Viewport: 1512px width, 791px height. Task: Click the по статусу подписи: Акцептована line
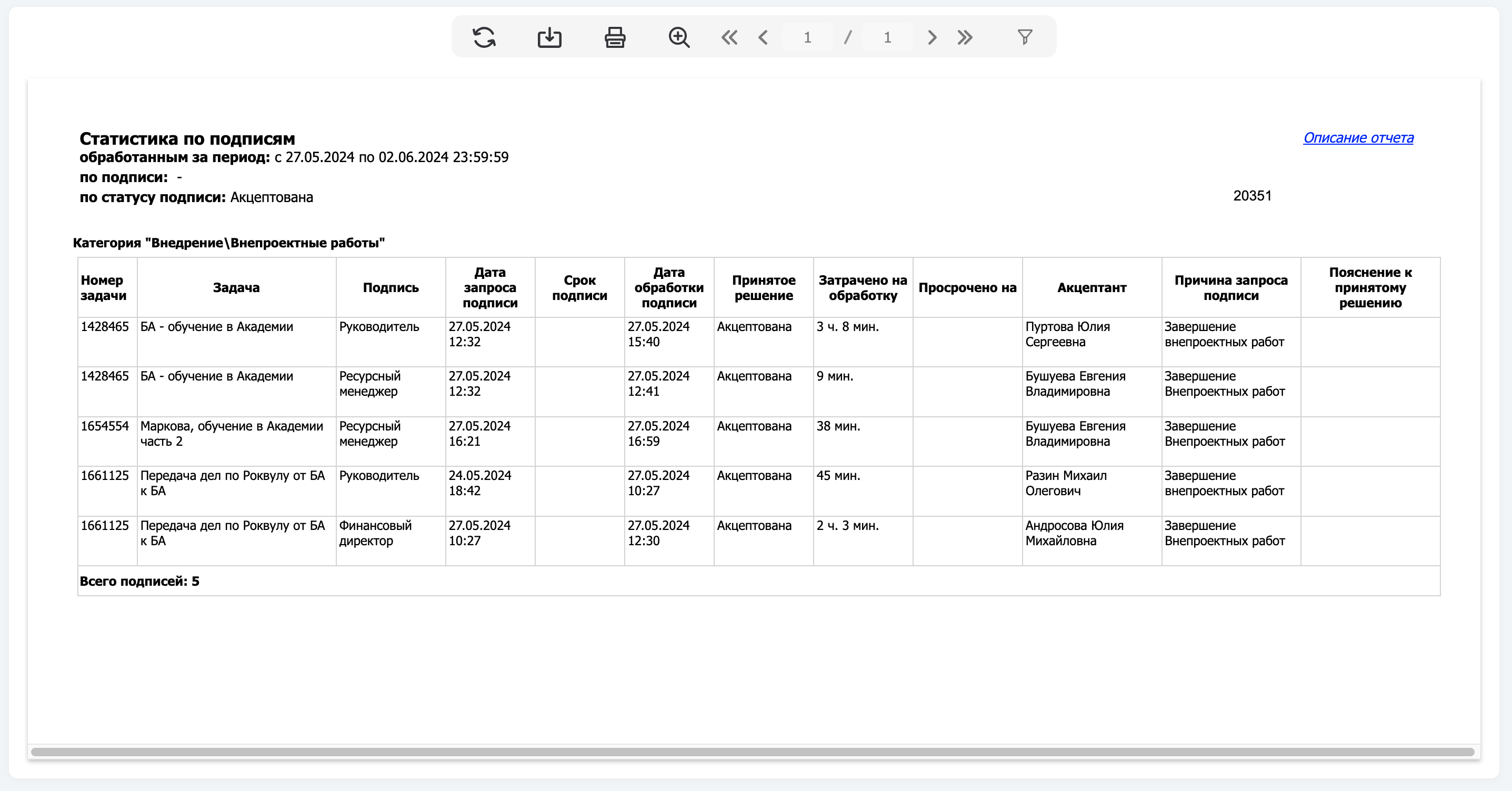(196, 197)
